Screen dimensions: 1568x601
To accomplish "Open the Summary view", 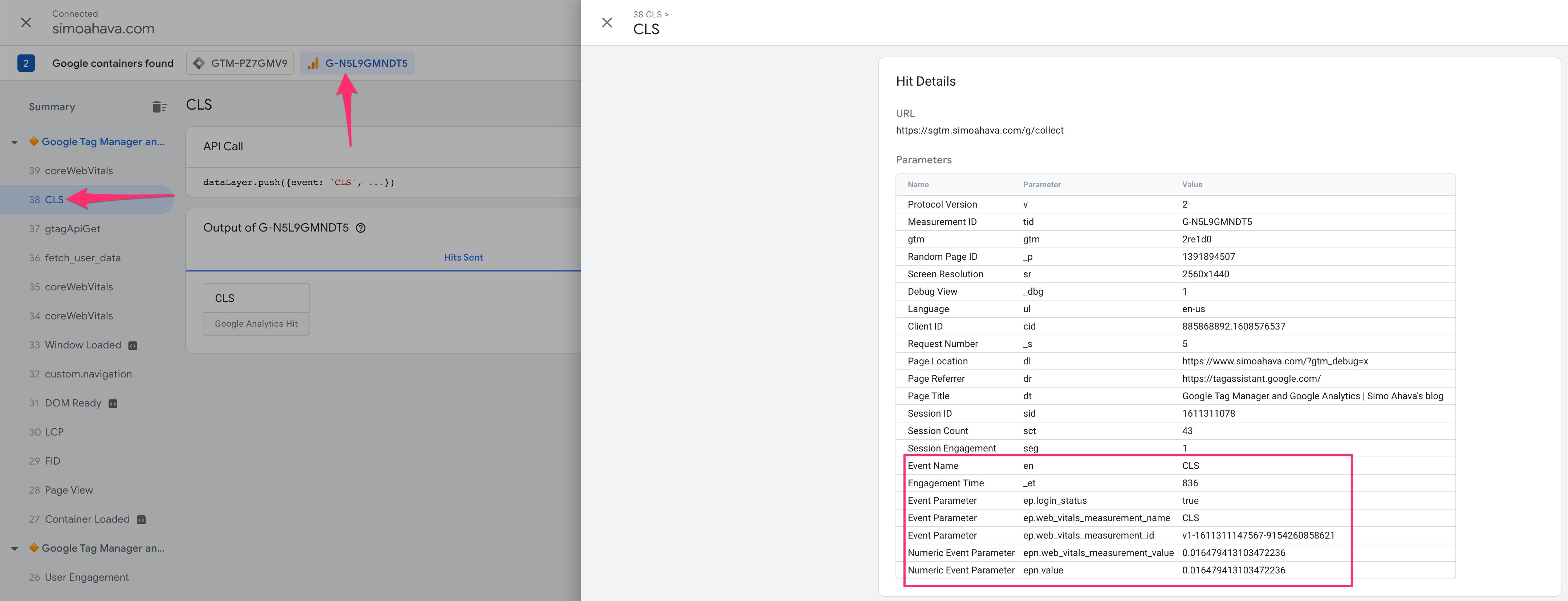I will (52, 107).
